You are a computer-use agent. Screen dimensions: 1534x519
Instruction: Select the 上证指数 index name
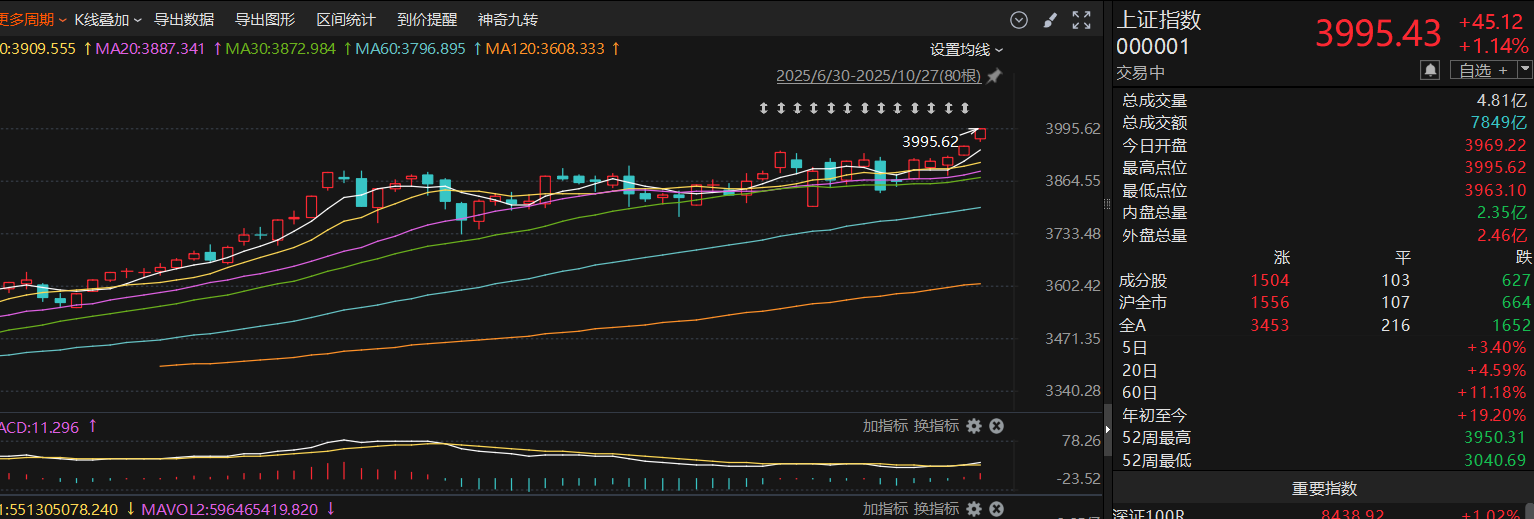(x=1159, y=20)
